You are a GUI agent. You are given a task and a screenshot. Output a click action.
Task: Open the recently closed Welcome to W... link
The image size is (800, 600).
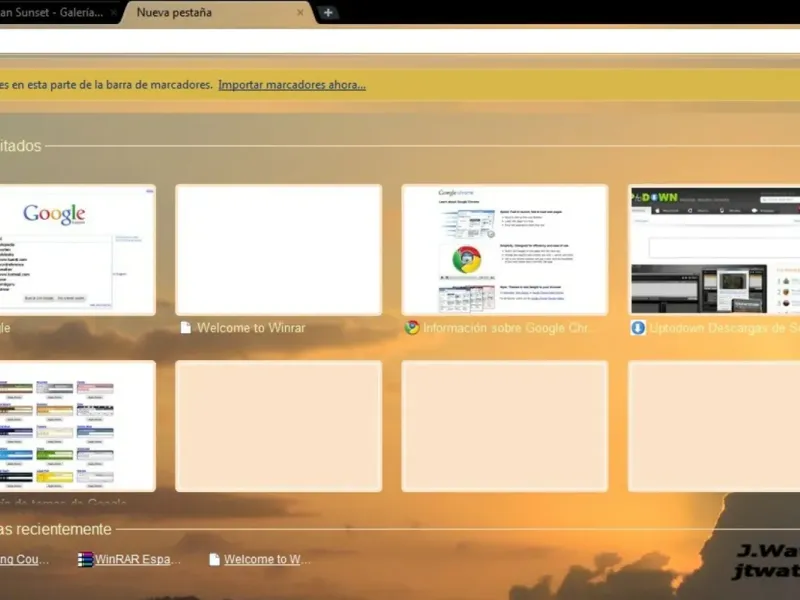pyautogui.click(x=267, y=559)
